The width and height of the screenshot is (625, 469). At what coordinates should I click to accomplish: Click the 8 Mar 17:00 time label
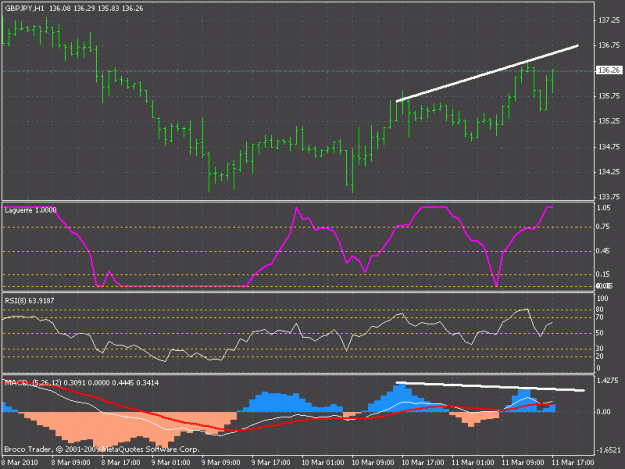click(x=121, y=462)
